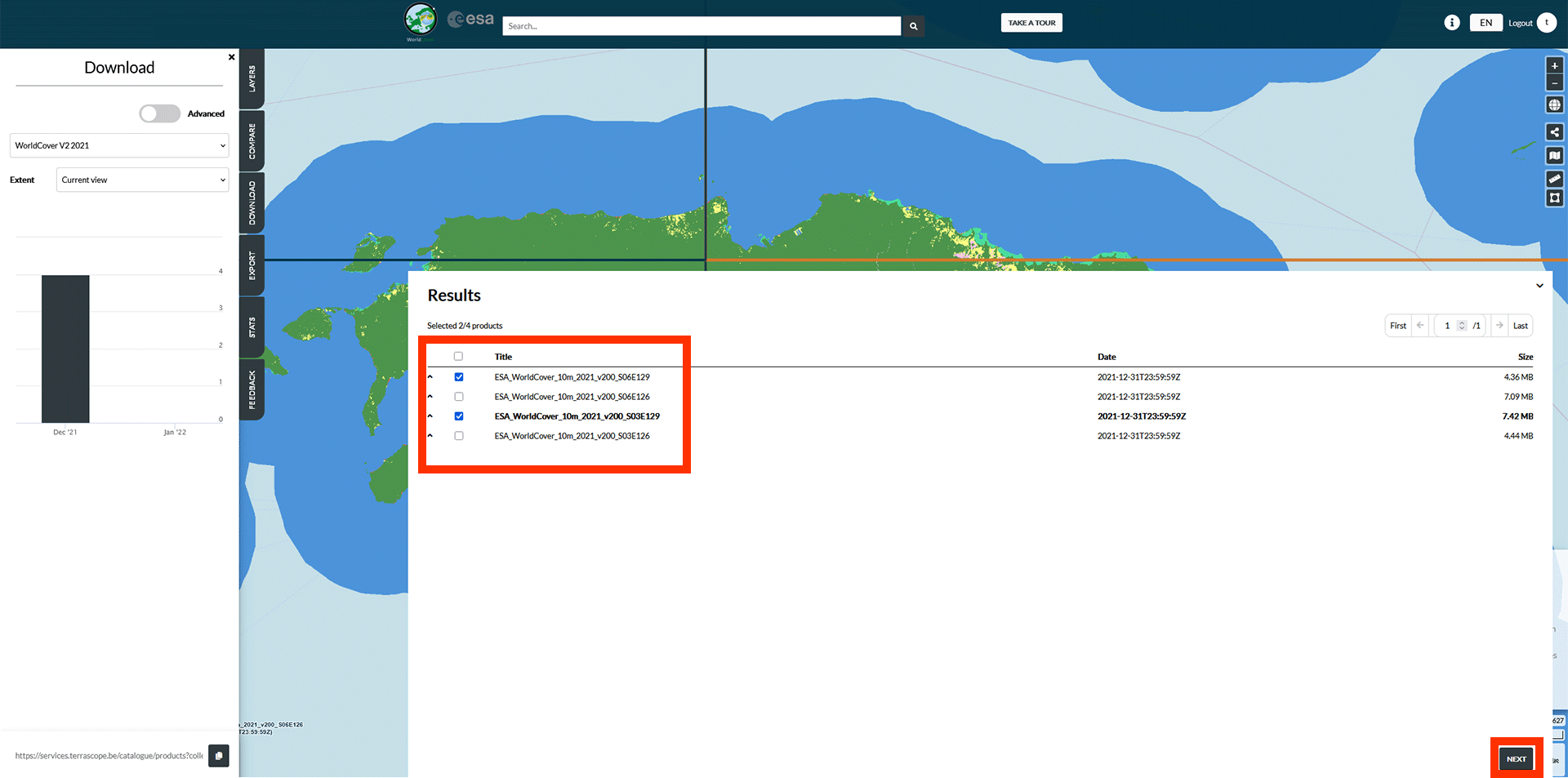Toggle the Advanced switch

[x=159, y=113]
